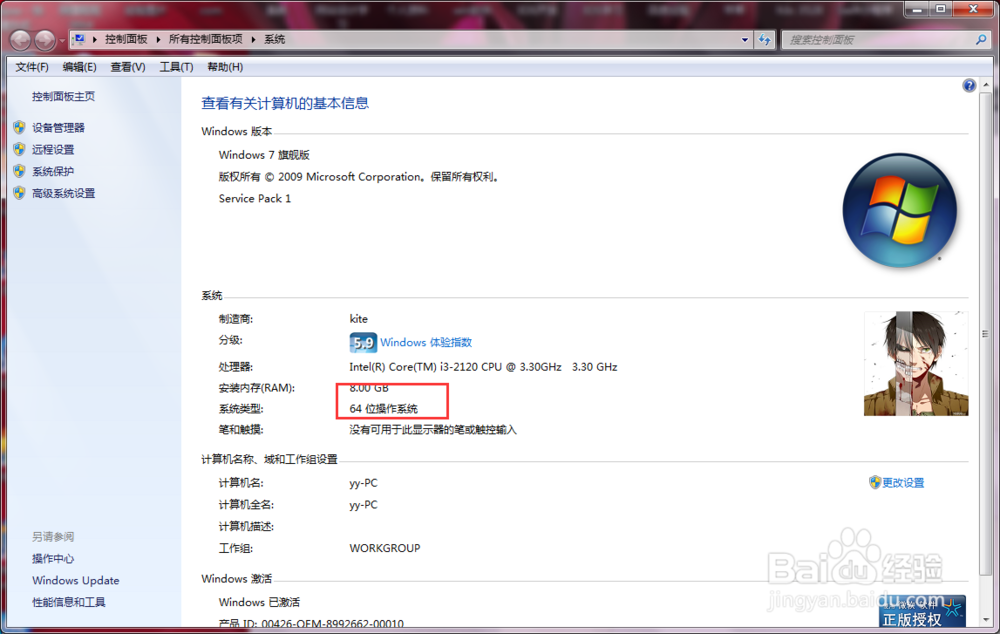Click the search magnifier icon

coord(980,40)
